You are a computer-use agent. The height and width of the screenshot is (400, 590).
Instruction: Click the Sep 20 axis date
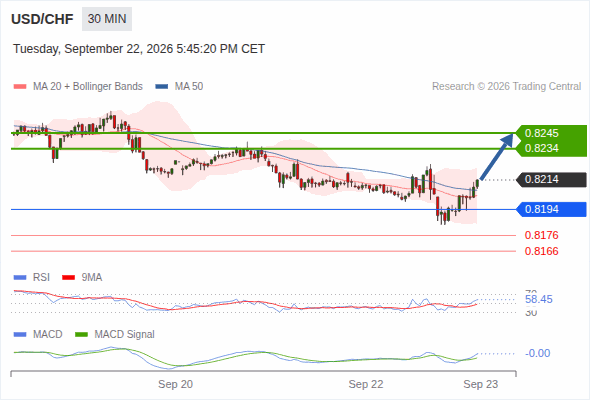(175, 384)
